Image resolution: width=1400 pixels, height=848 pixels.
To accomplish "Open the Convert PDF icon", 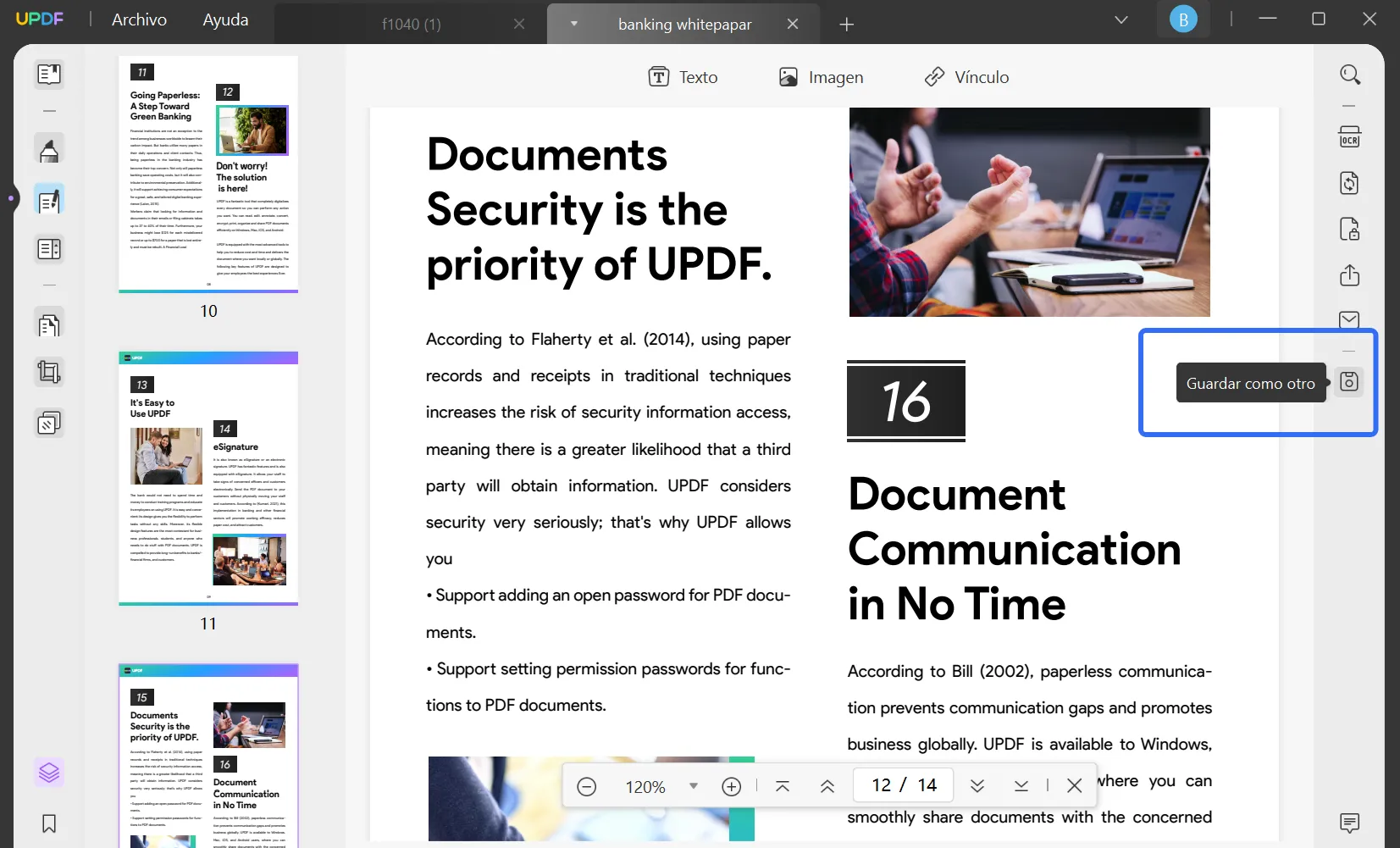I will tap(1350, 183).
